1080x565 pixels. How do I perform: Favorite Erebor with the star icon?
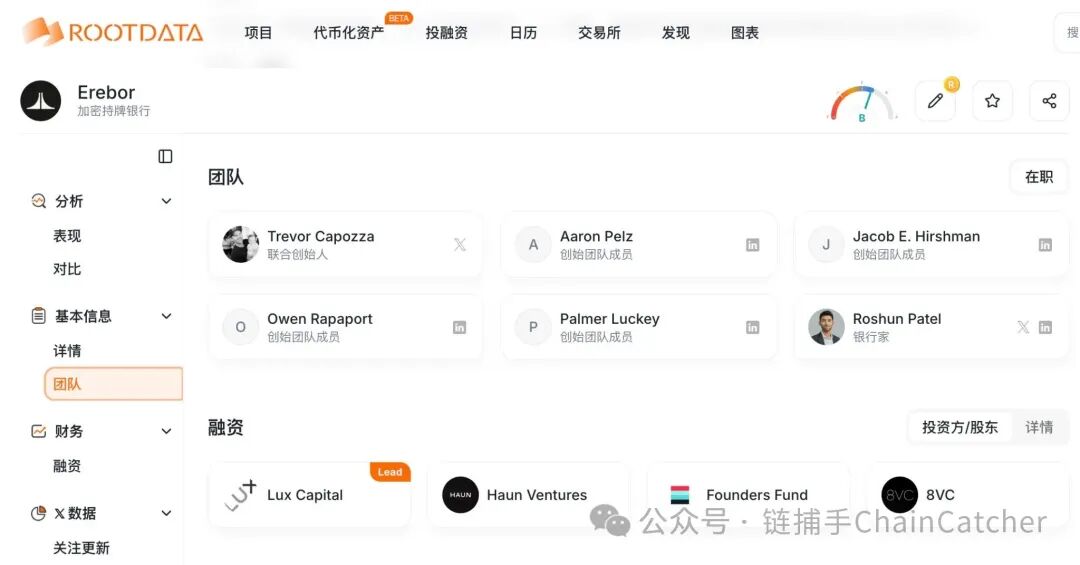992,101
